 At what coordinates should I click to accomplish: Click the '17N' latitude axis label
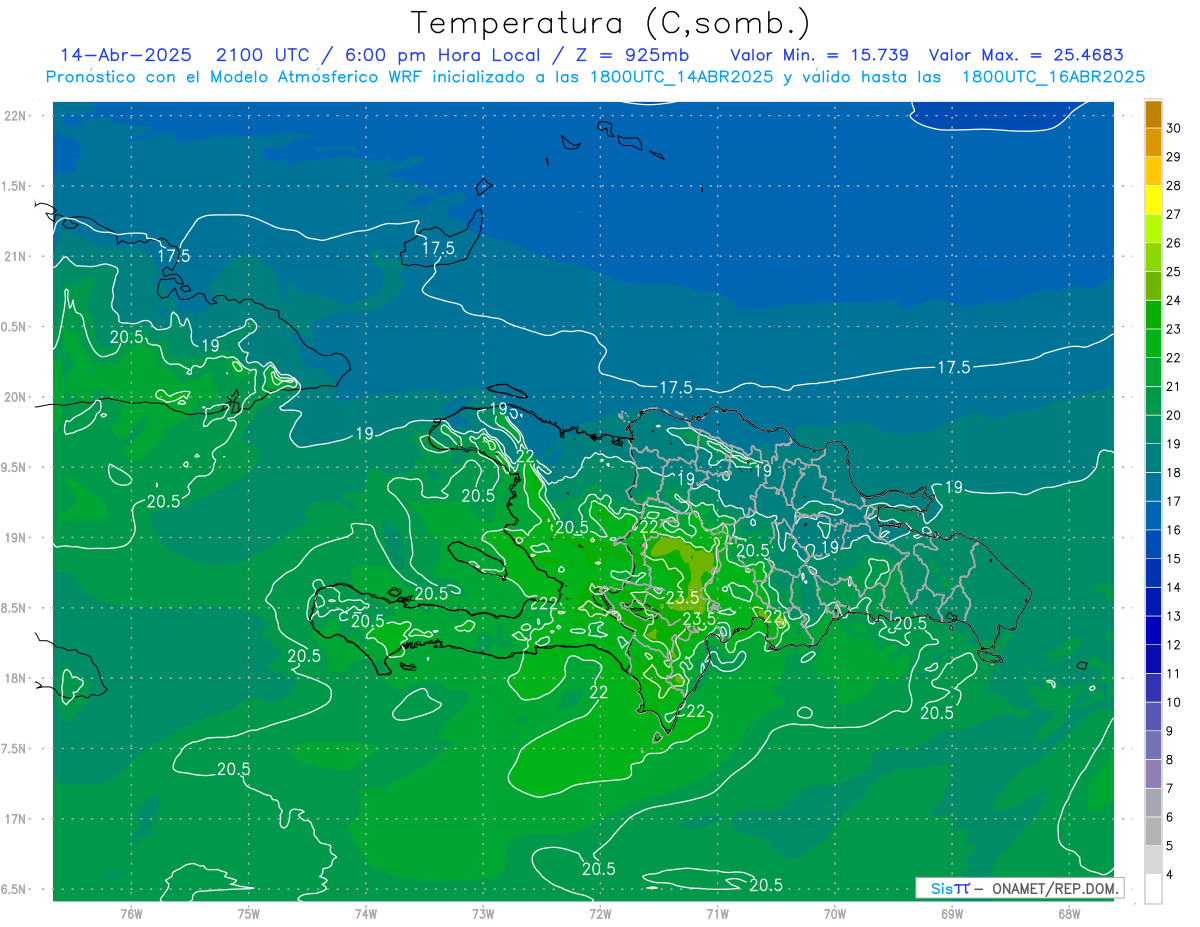(17, 819)
